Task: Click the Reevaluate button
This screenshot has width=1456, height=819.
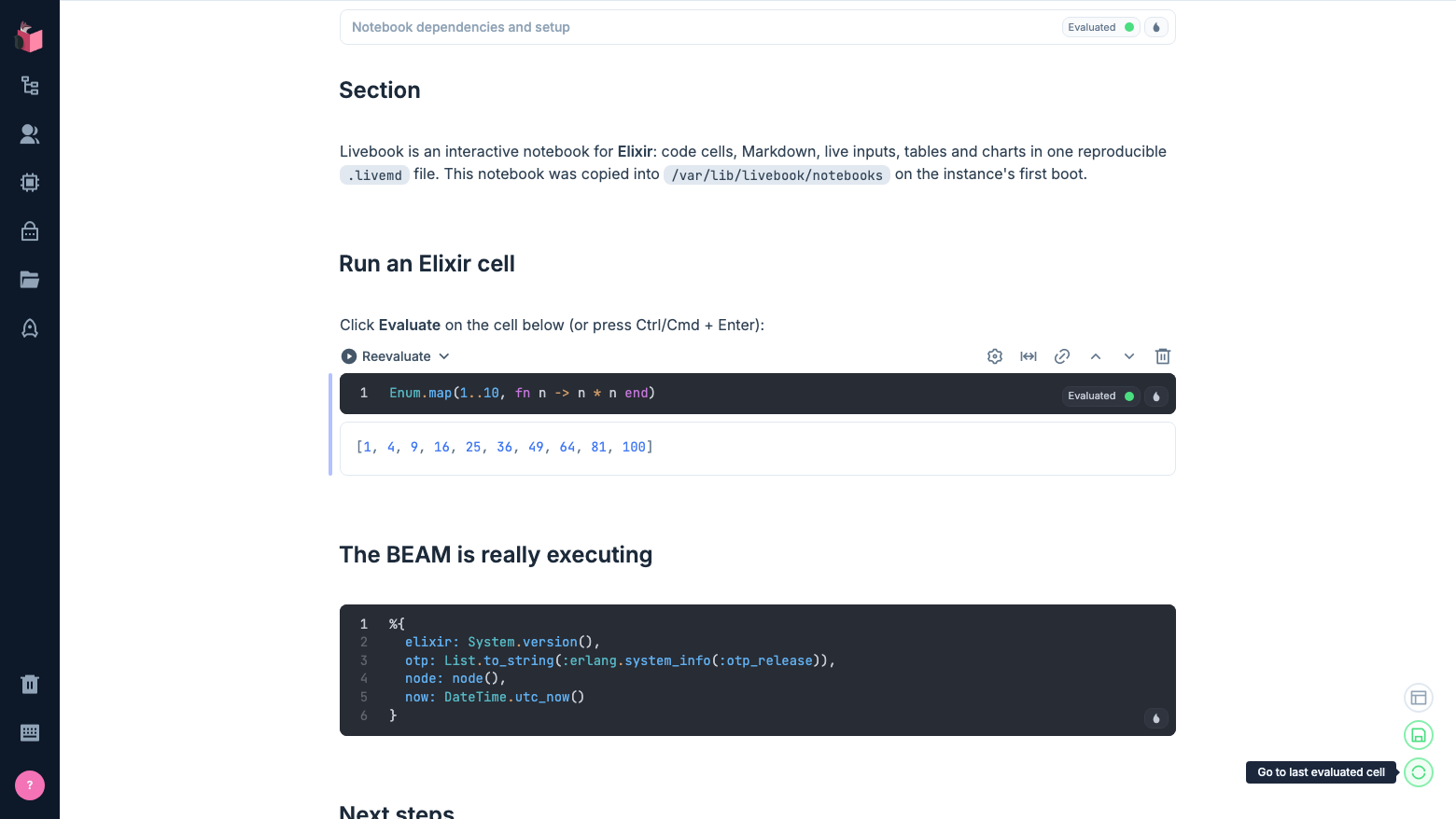Action: click(386, 356)
